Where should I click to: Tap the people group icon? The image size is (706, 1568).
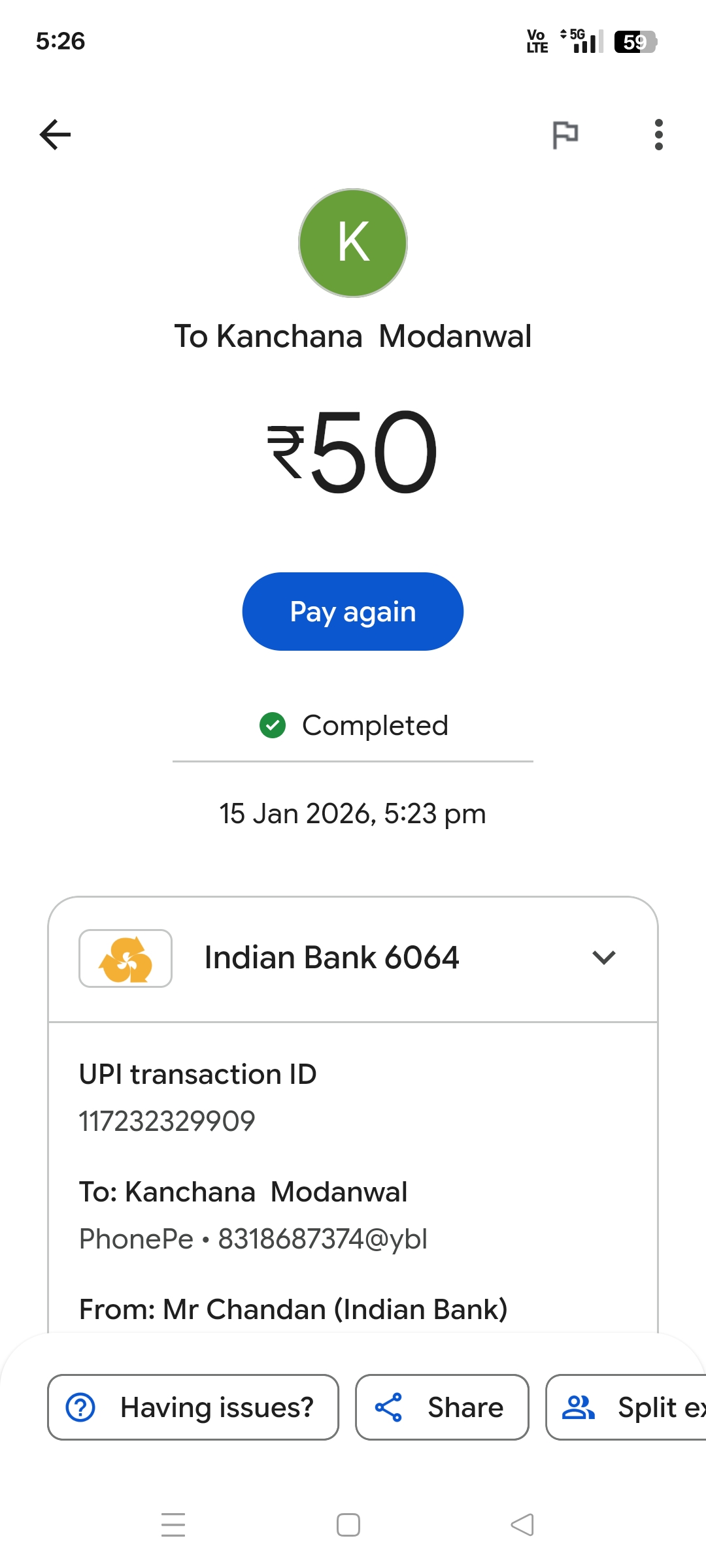tap(579, 1407)
